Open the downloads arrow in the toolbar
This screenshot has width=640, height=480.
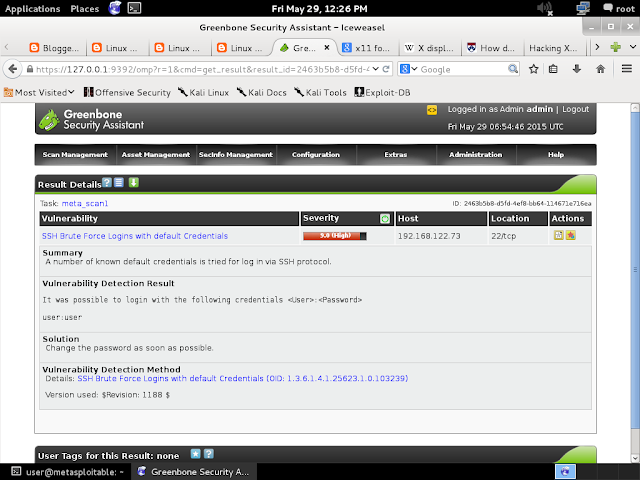[576, 69]
